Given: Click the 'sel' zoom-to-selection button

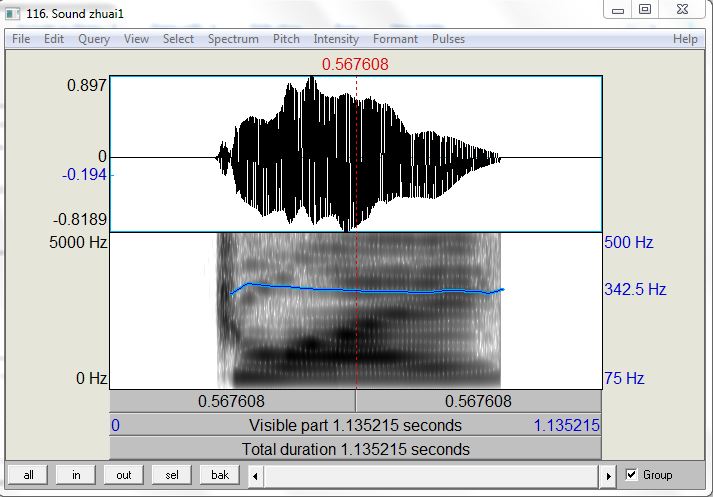Looking at the screenshot, I should tap(172, 475).
